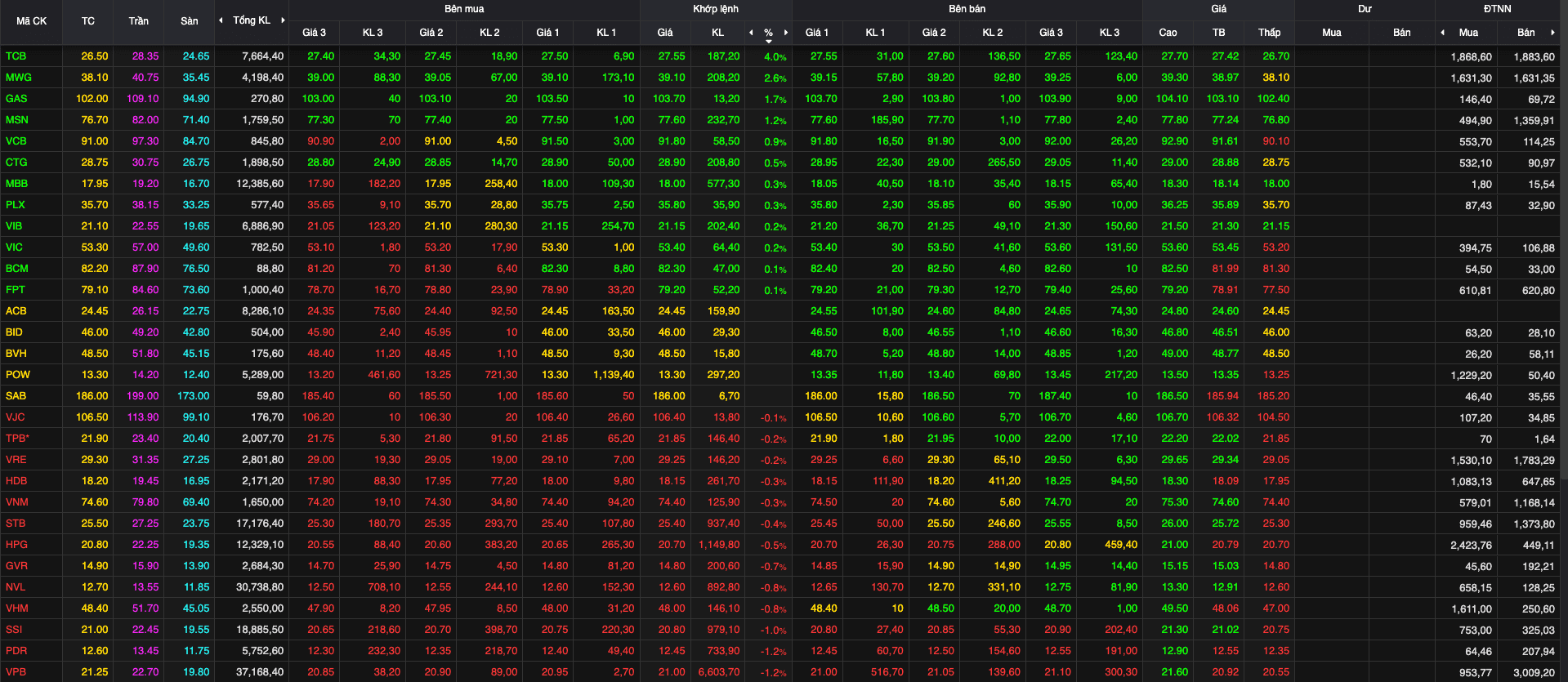
Task: Select VIB ticker symbol
Action: pos(14,226)
